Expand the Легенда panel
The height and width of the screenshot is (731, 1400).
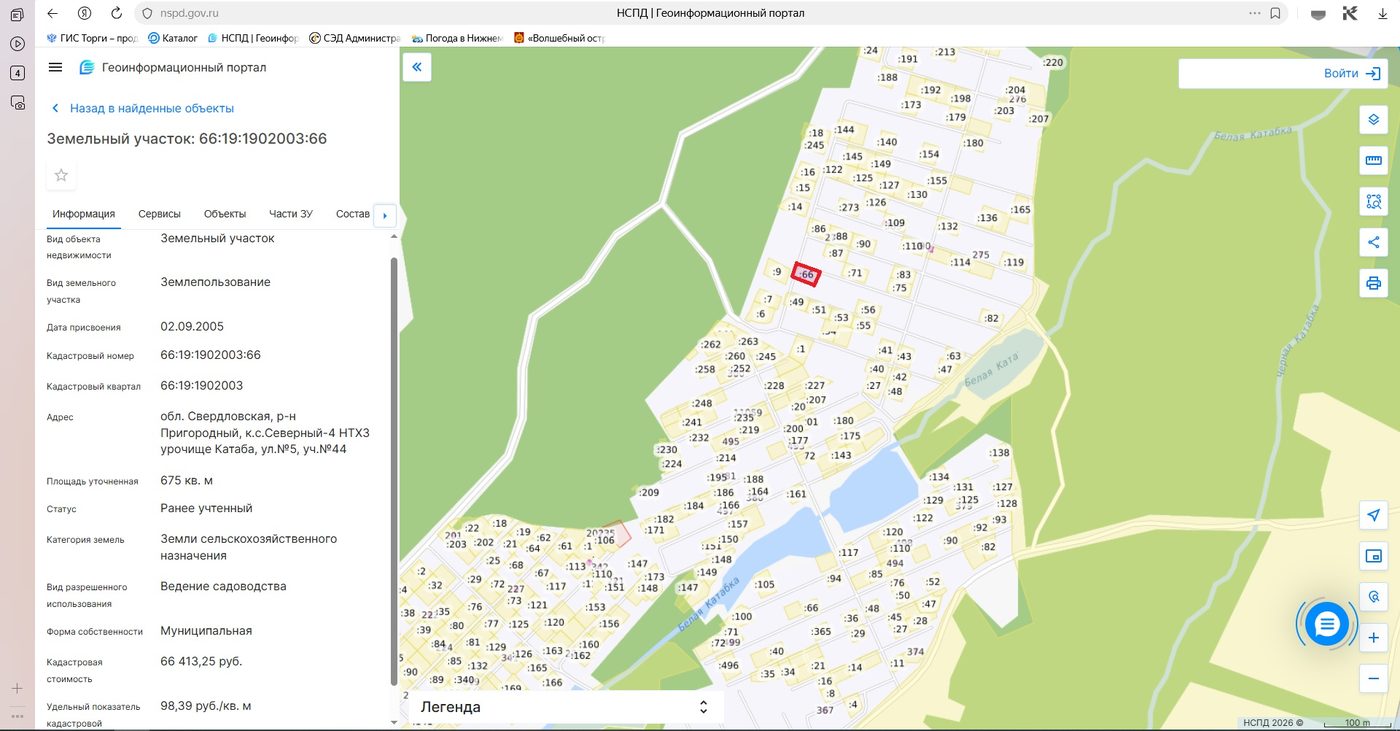click(563, 707)
